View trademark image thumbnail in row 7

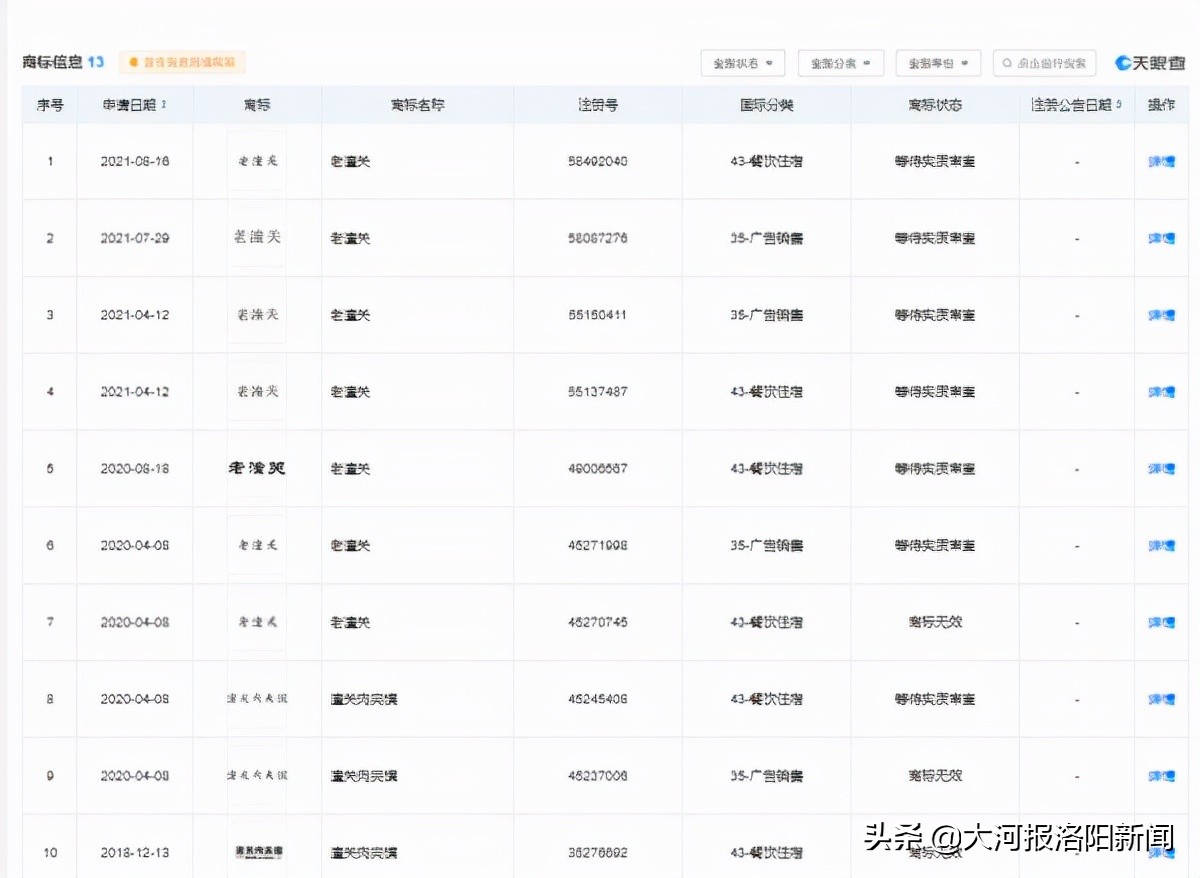(257, 622)
